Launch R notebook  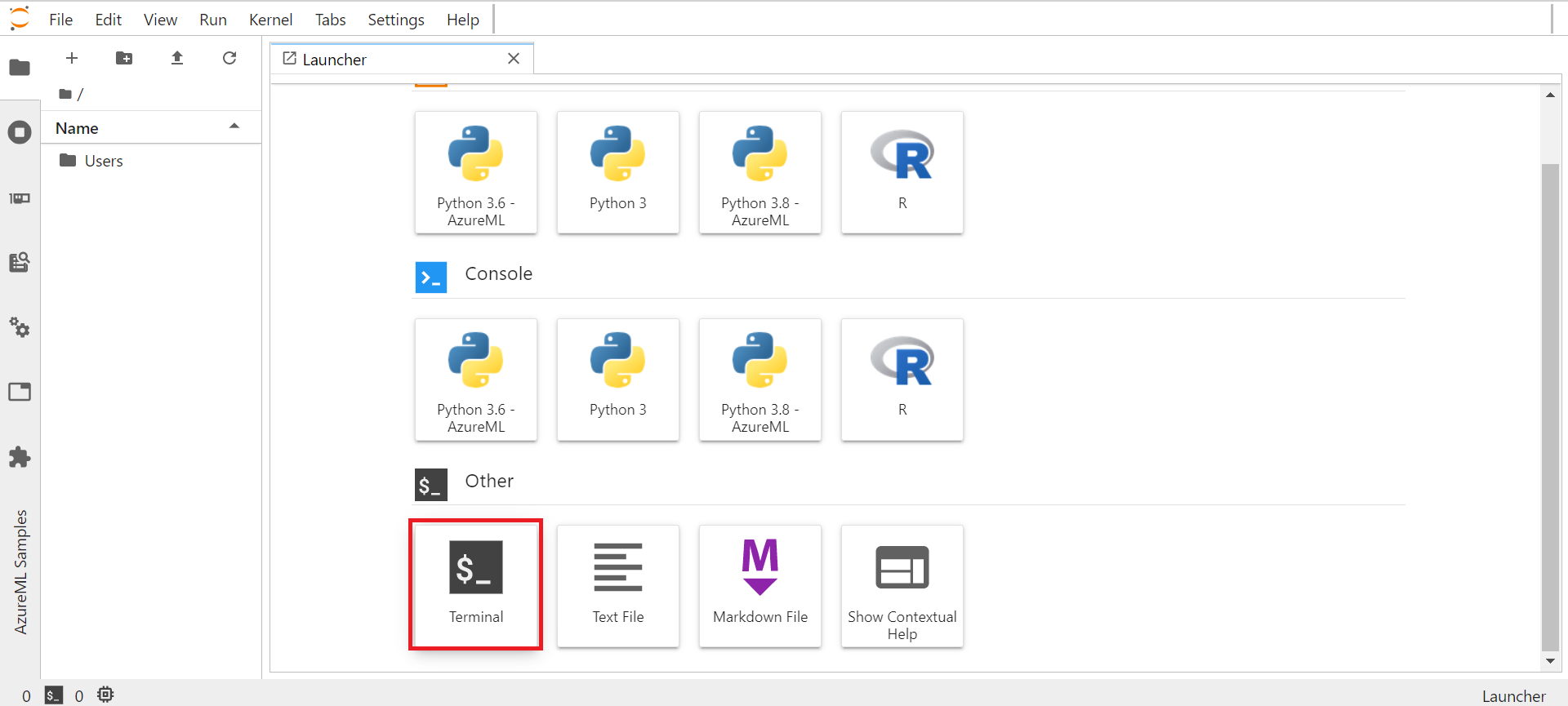[x=902, y=172]
